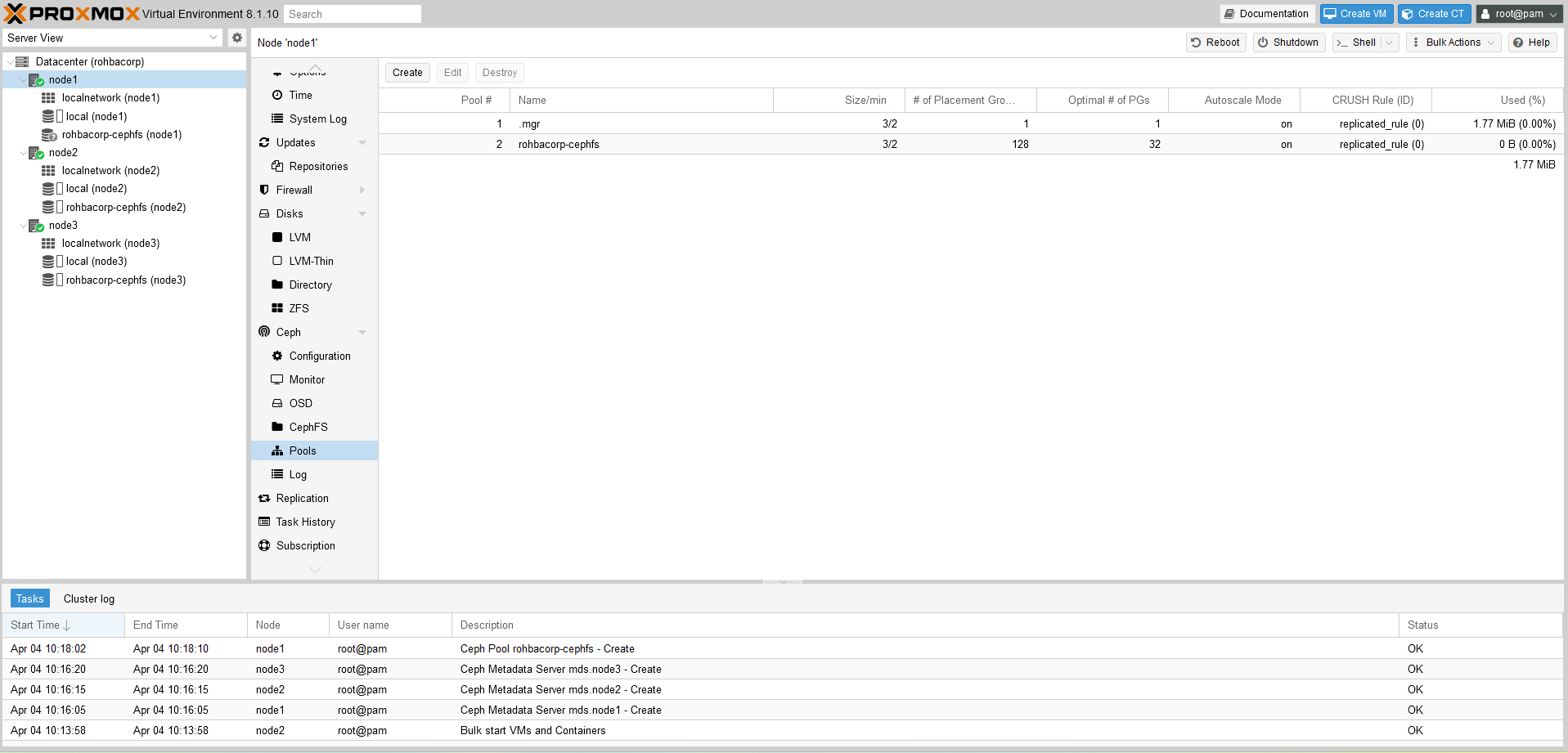The width and height of the screenshot is (1568, 753).
Task: Click the LVM square icon
Action: coord(277,237)
